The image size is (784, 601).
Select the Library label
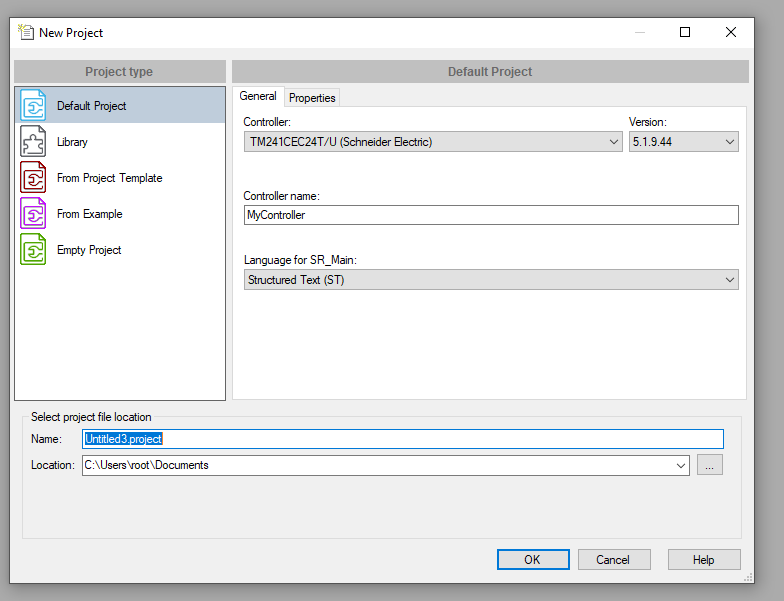[x=72, y=142]
